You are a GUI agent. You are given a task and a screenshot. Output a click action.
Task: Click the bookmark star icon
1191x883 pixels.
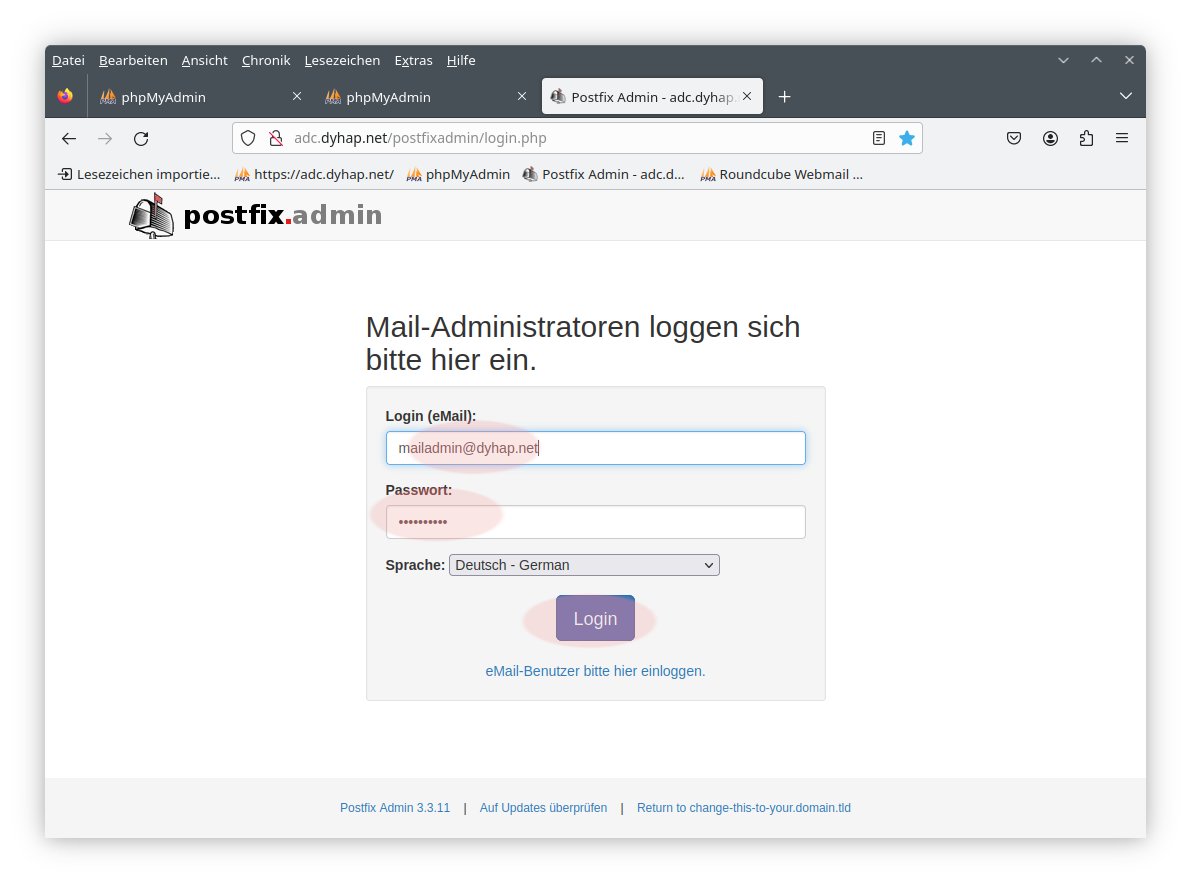(x=907, y=139)
